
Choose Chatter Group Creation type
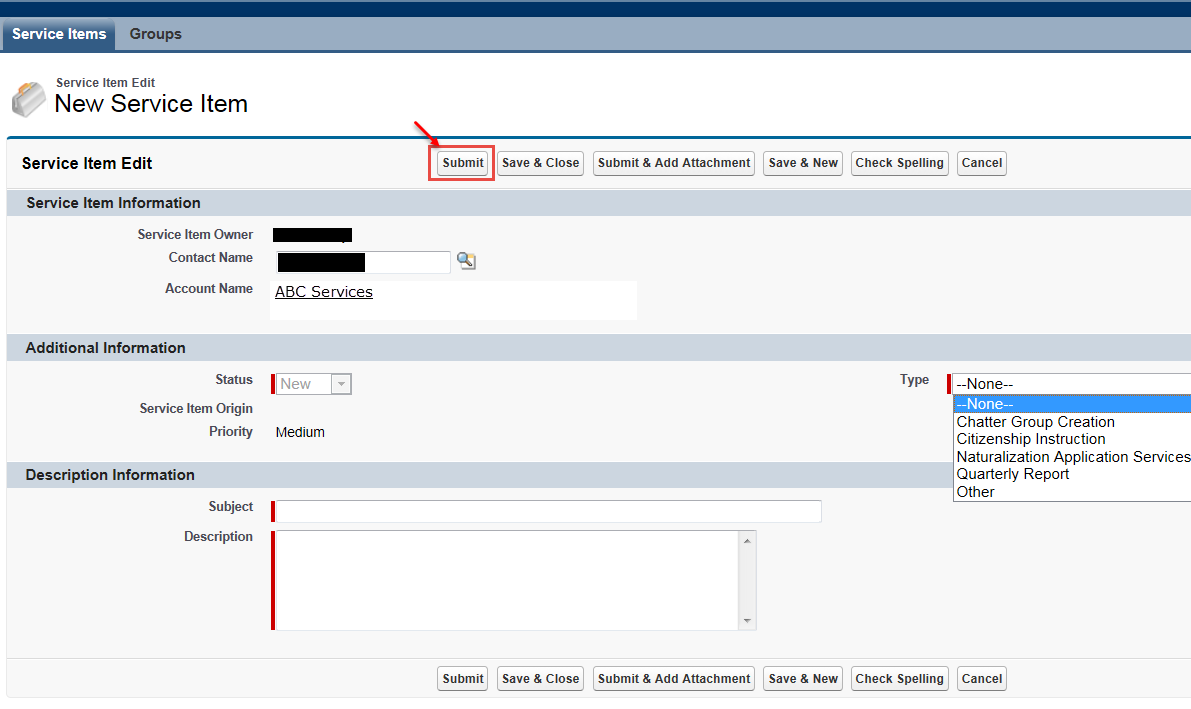(1072, 422)
